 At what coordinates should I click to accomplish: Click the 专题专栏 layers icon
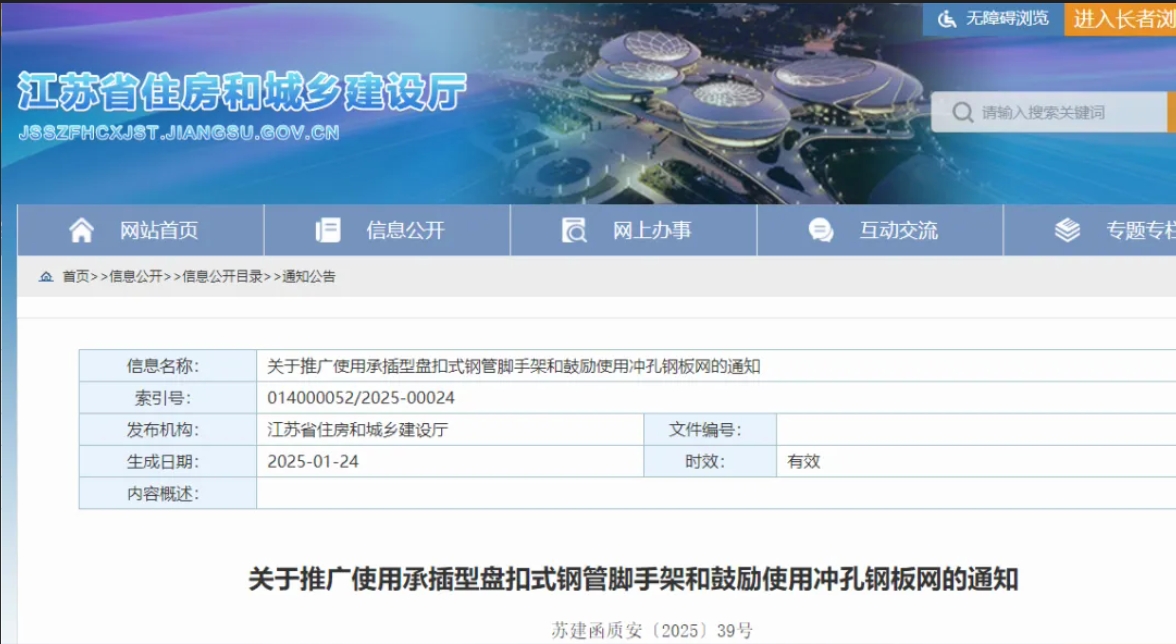1067,230
